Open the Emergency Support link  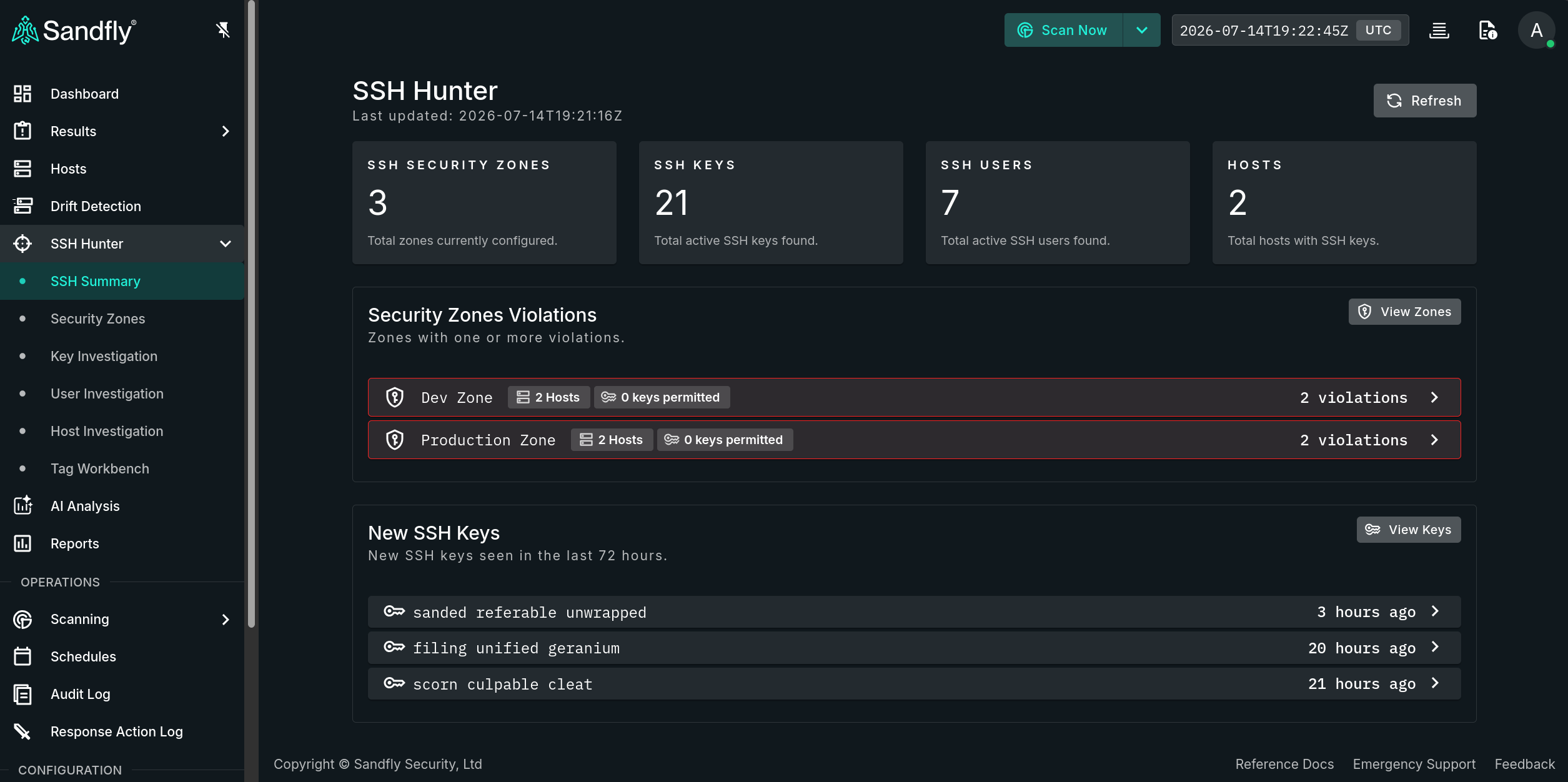coord(1414,764)
